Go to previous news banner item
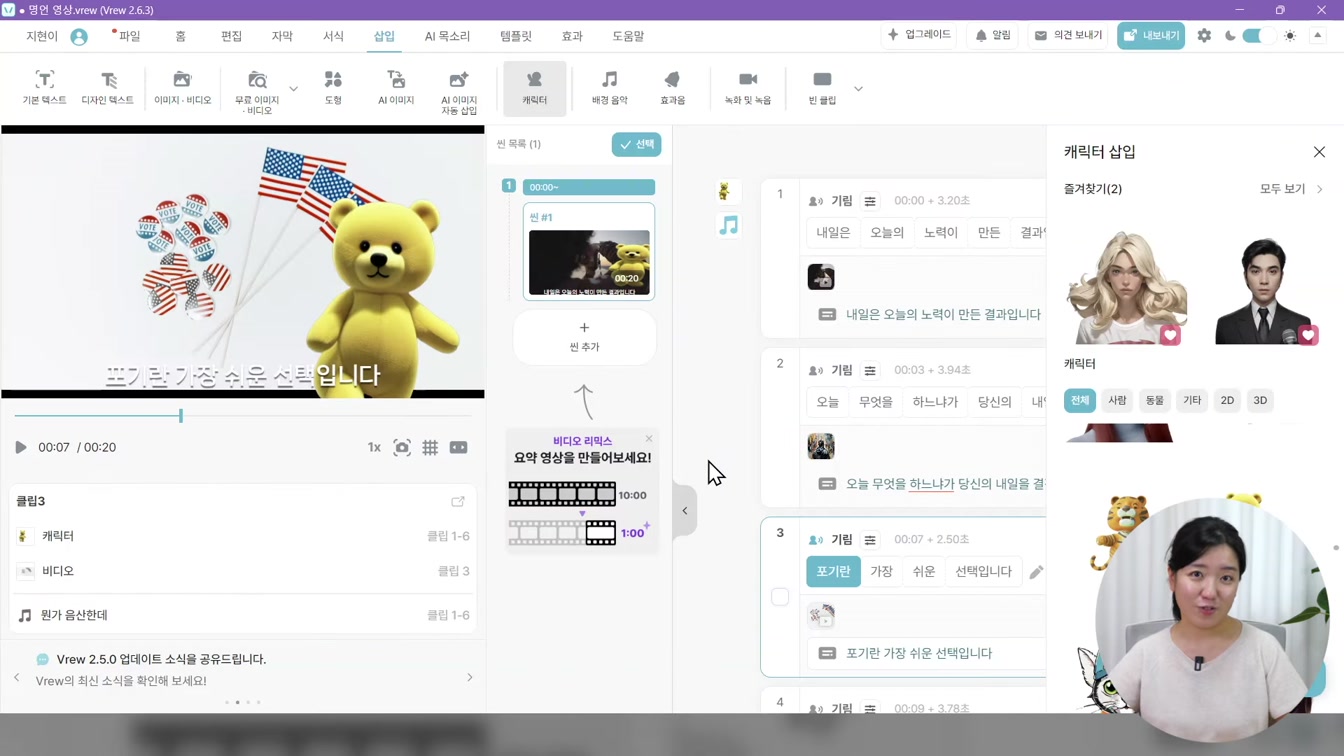Image resolution: width=1344 pixels, height=756 pixels. (17, 678)
